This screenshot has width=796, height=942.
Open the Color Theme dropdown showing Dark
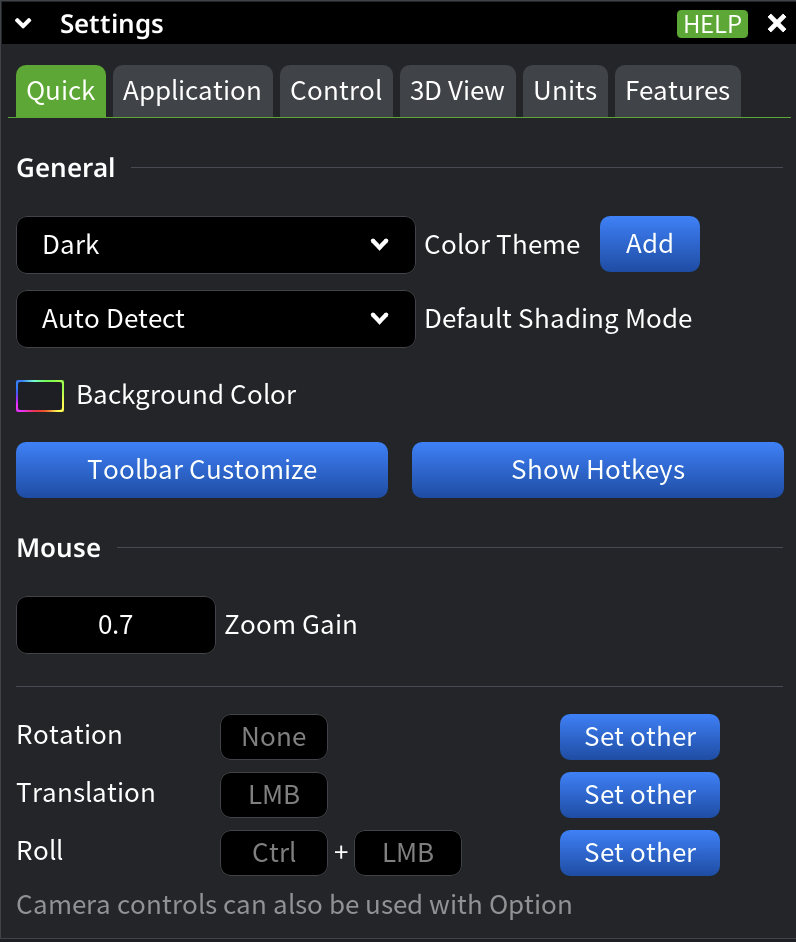pyautogui.click(x=215, y=244)
